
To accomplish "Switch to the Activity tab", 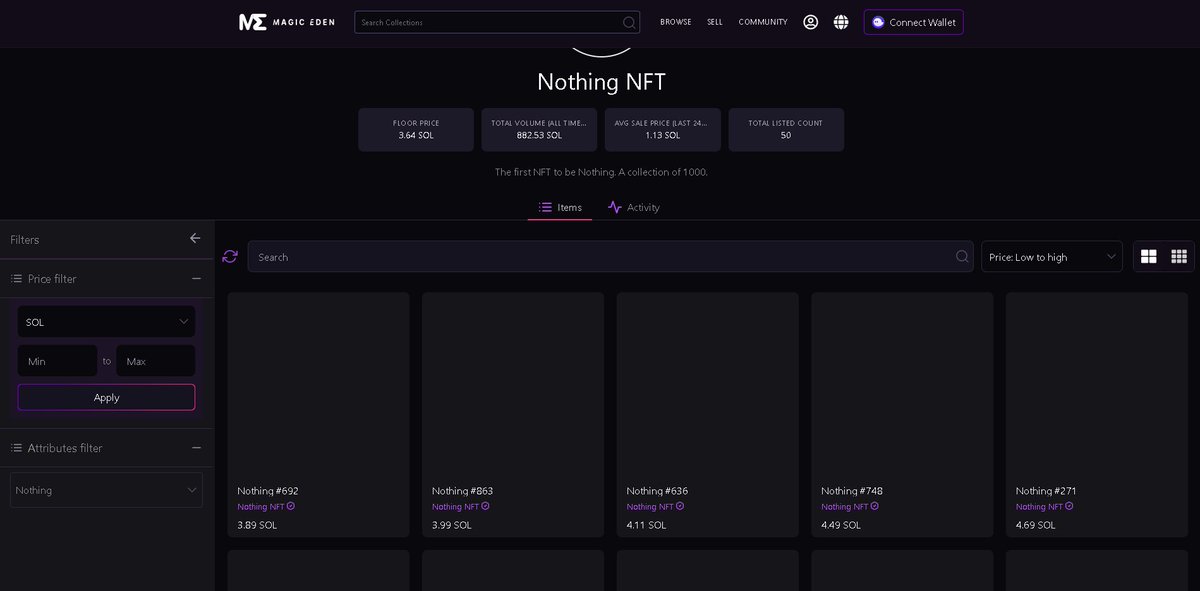I will tap(634, 207).
